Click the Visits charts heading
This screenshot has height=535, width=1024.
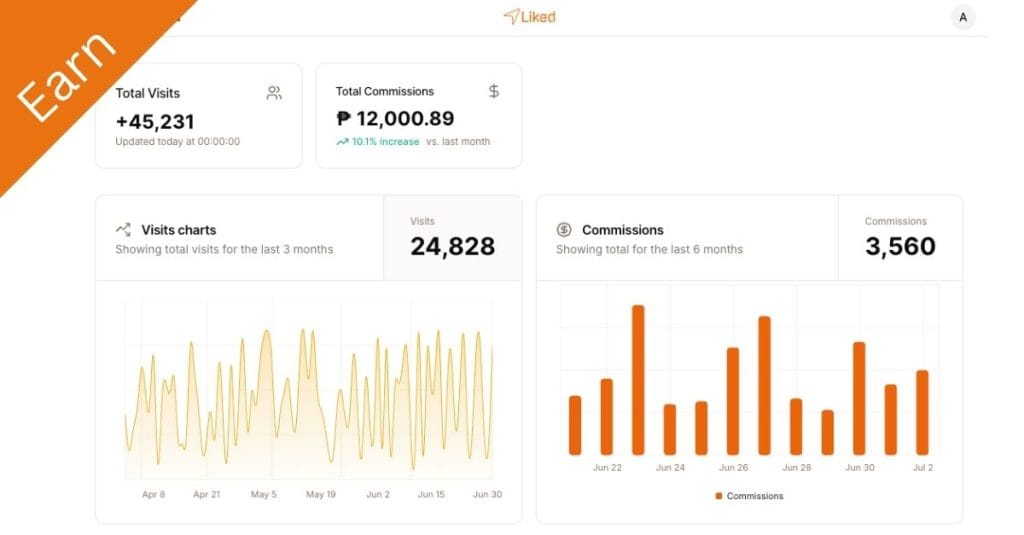179,229
